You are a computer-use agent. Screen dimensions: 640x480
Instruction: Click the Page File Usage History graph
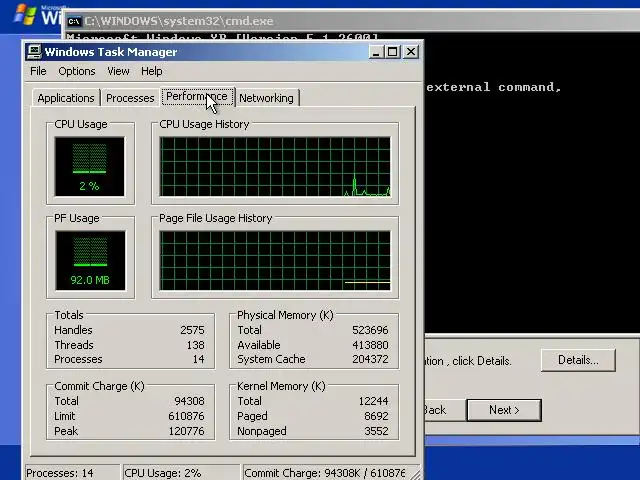275,260
